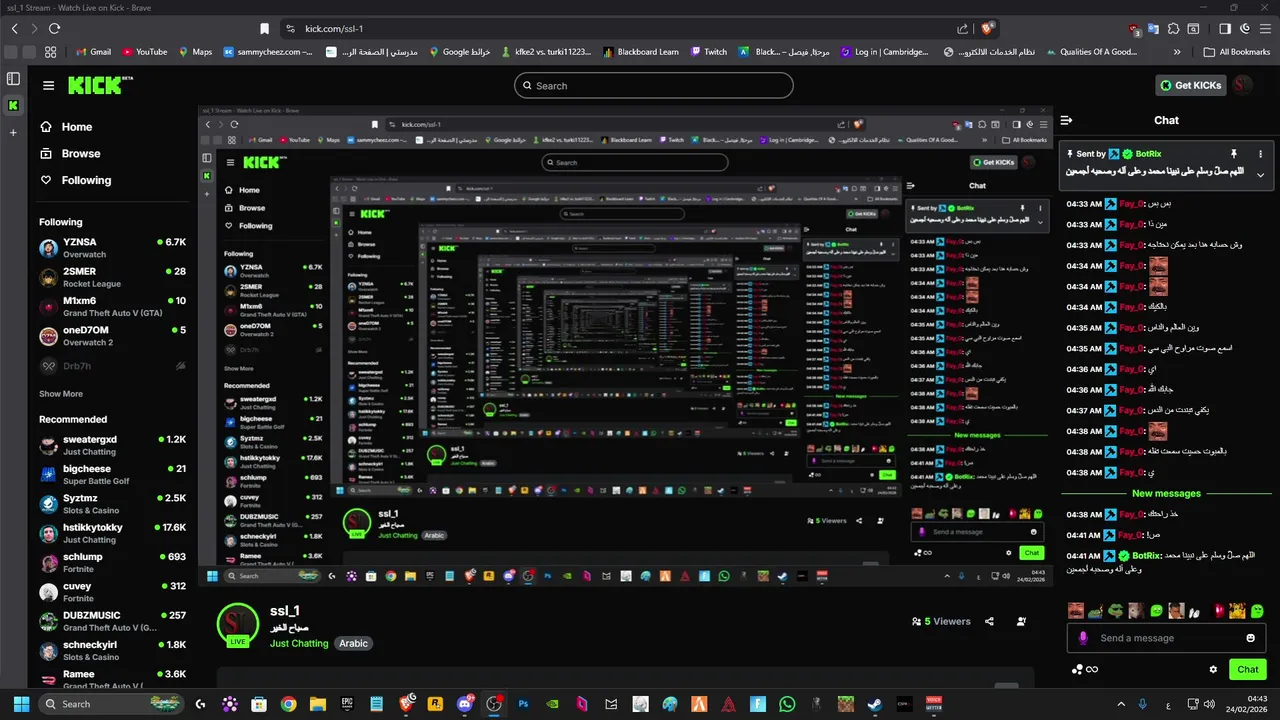Open the Following page in sidebar
Viewport: 1280px width, 720px height.
[x=75, y=180]
